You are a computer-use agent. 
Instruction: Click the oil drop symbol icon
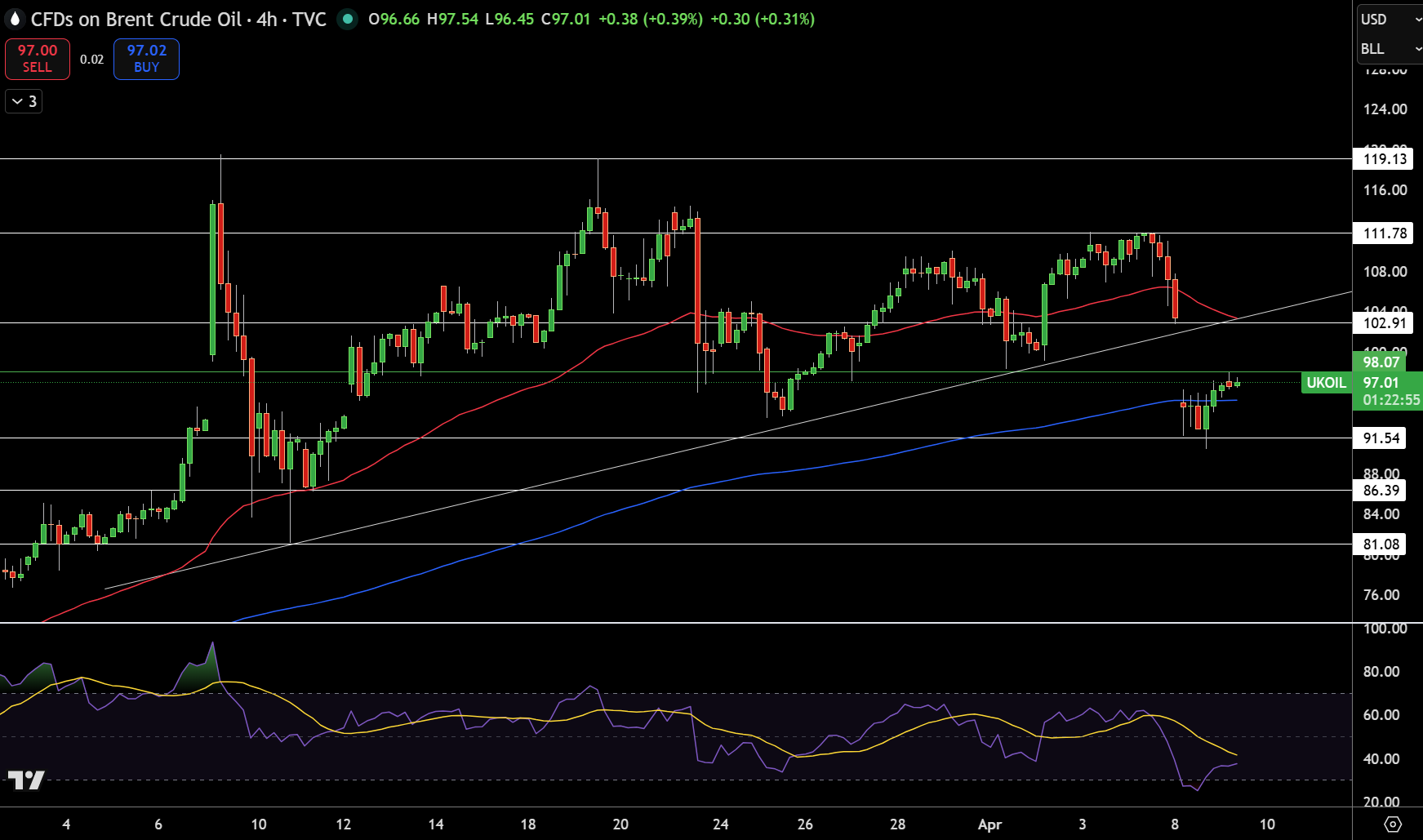click(x=14, y=19)
